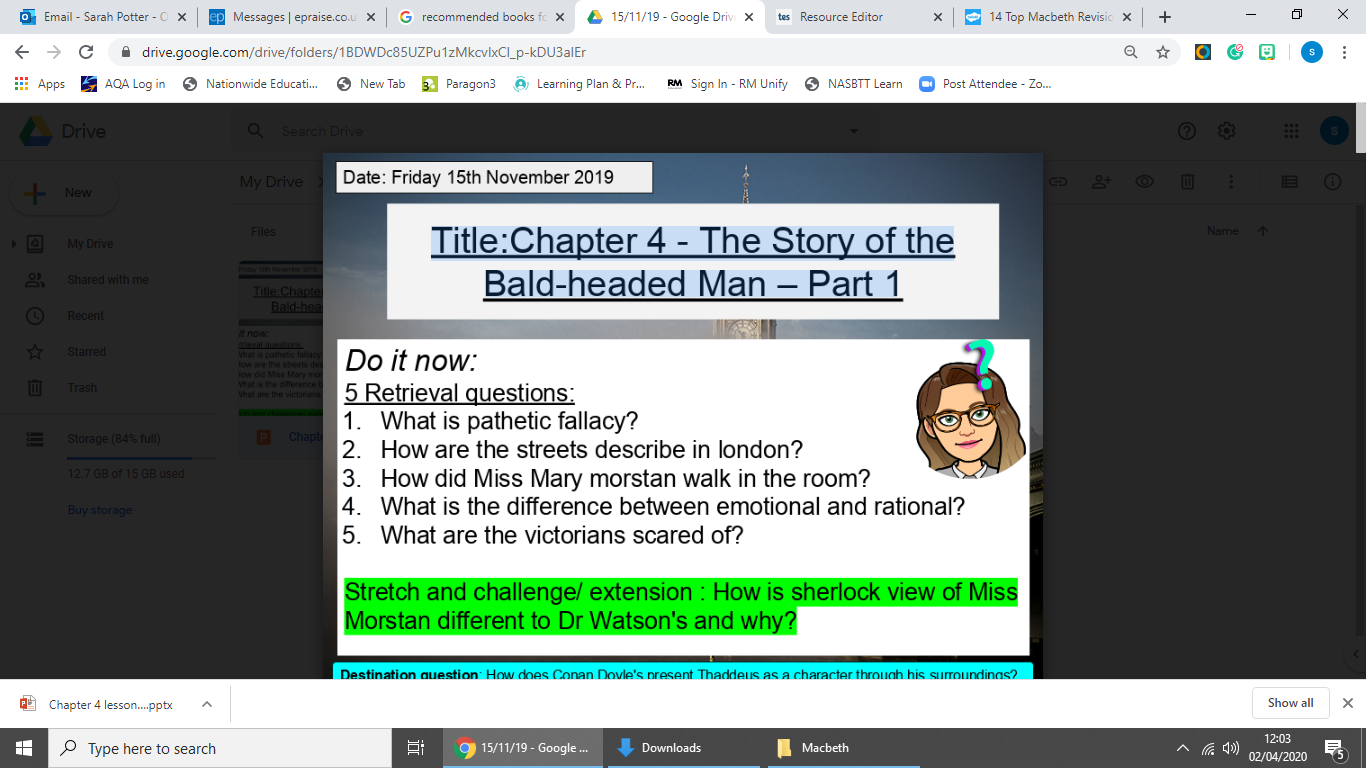Open Trash in the Drive sidebar
Image resolution: width=1366 pixels, height=768 pixels.
click(82, 388)
